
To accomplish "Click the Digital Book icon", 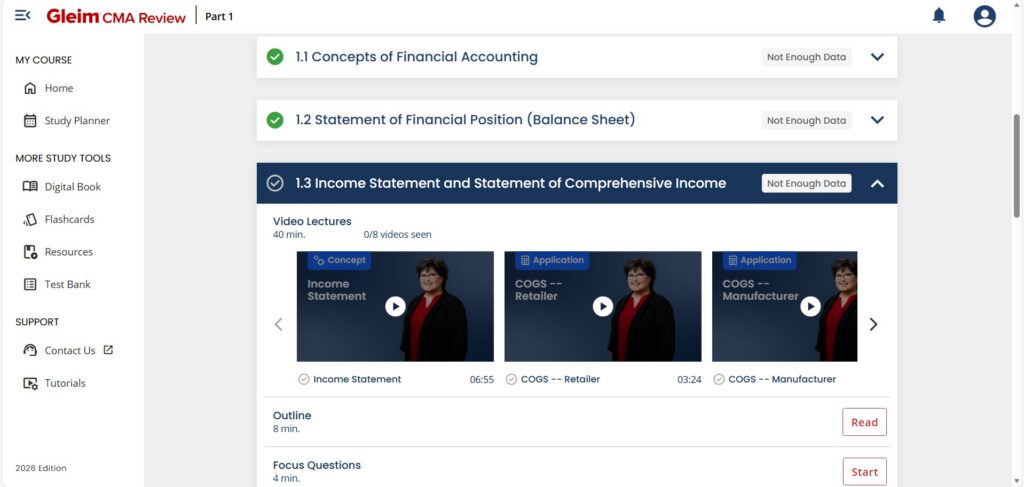I will (30, 187).
